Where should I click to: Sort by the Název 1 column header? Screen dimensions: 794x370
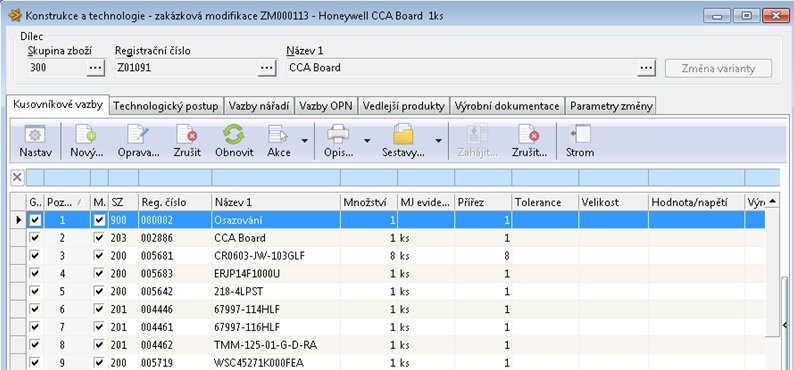tap(276, 202)
